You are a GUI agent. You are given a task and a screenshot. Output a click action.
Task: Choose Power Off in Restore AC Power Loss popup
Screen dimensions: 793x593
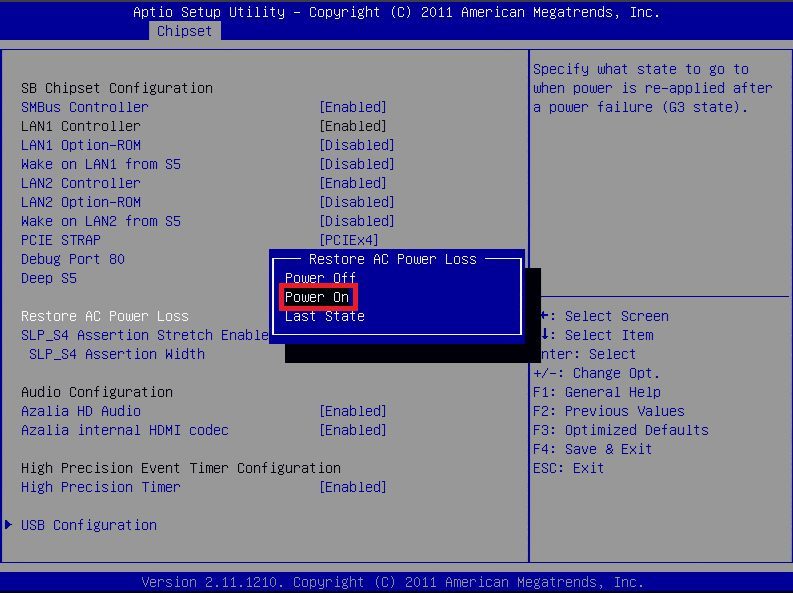(320, 278)
